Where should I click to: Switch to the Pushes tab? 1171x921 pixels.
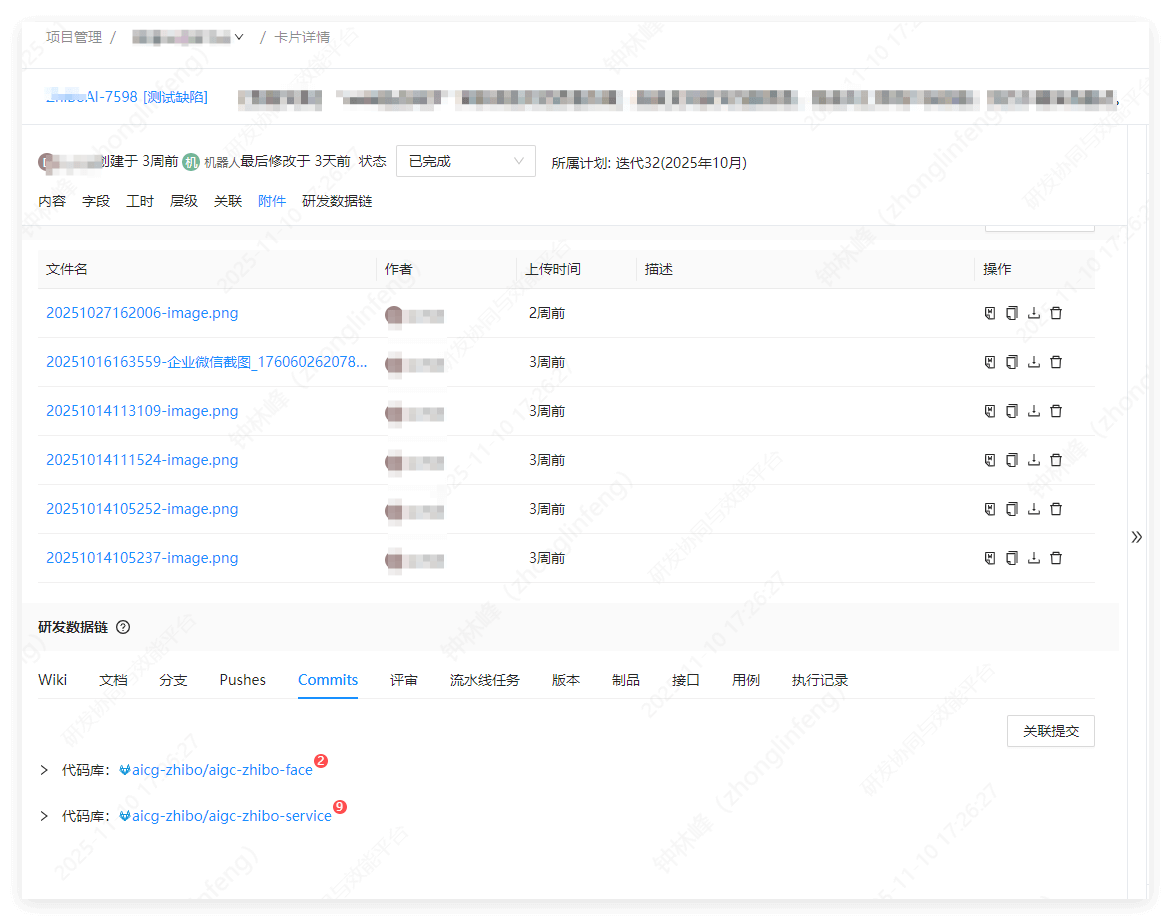tap(242, 679)
